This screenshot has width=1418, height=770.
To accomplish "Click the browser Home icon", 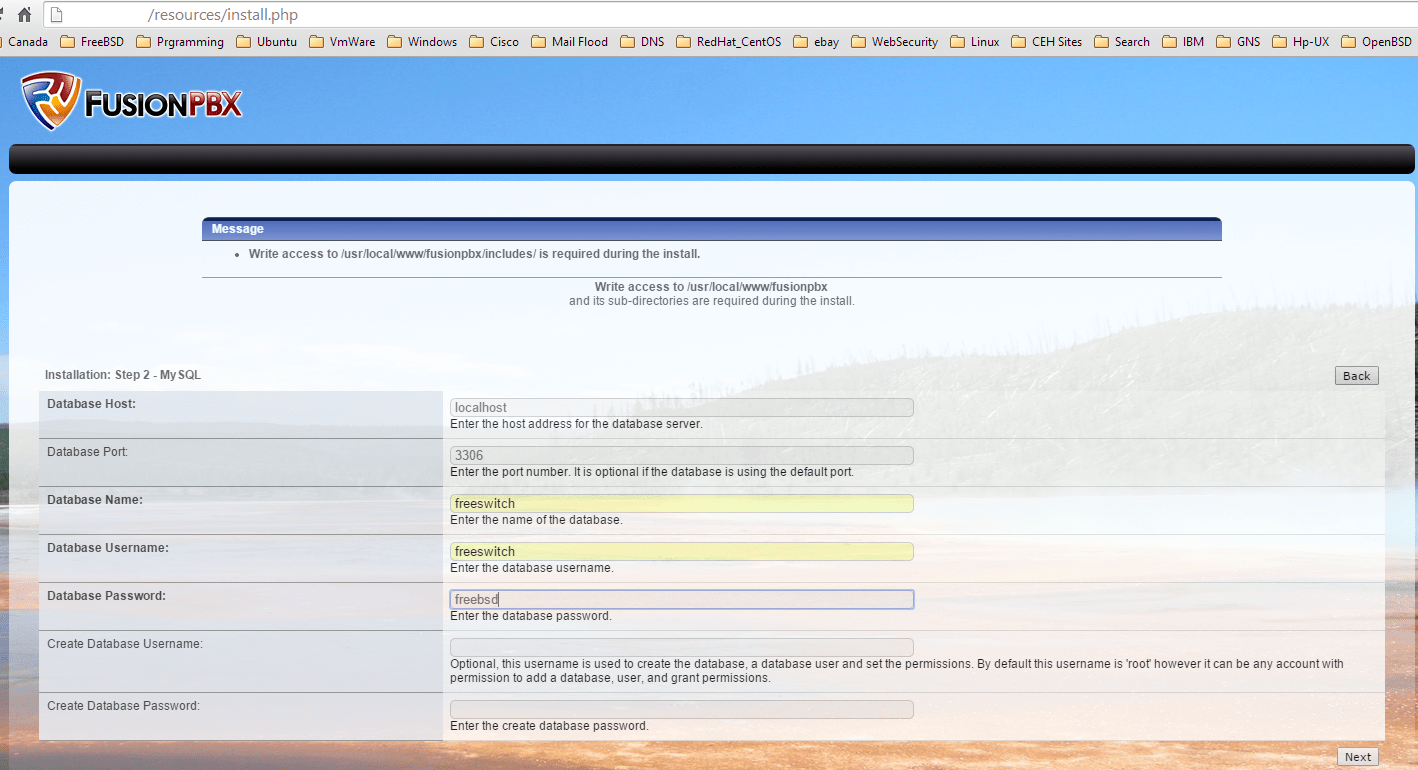I will coord(24,14).
